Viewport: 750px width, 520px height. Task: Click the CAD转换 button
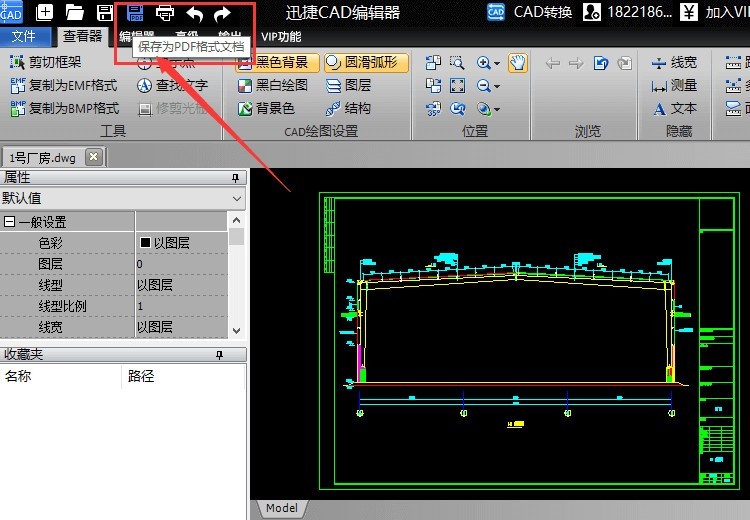530,13
